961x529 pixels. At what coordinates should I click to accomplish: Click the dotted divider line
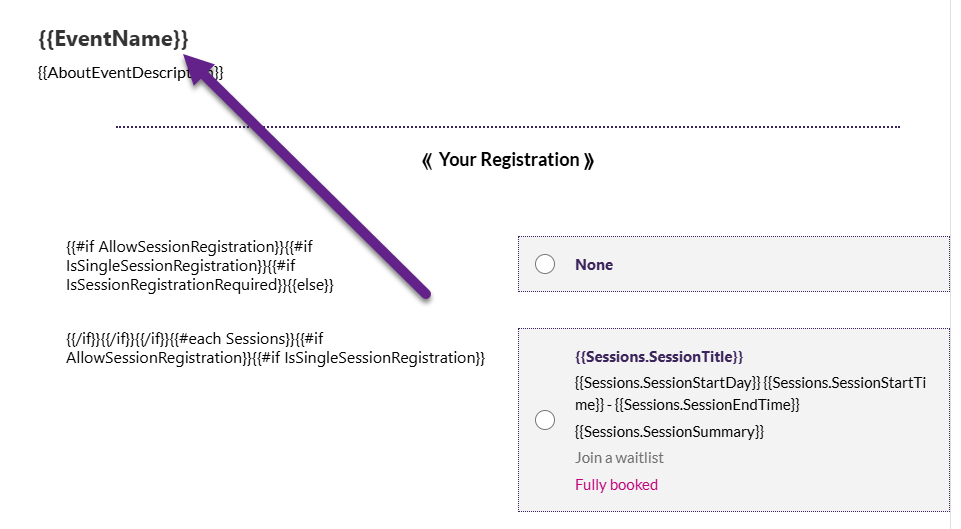click(508, 127)
